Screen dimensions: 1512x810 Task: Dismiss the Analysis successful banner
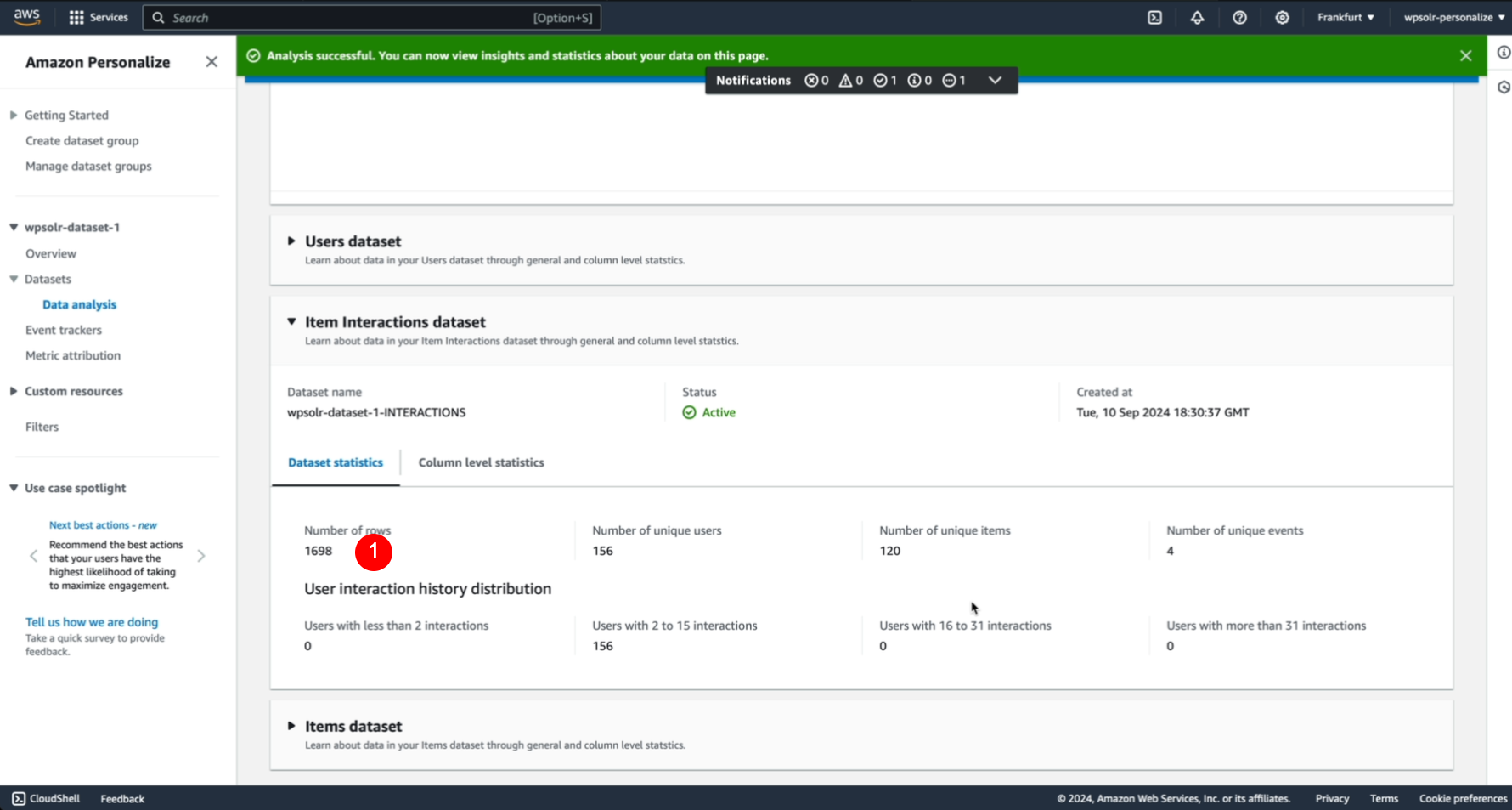click(x=1465, y=55)
